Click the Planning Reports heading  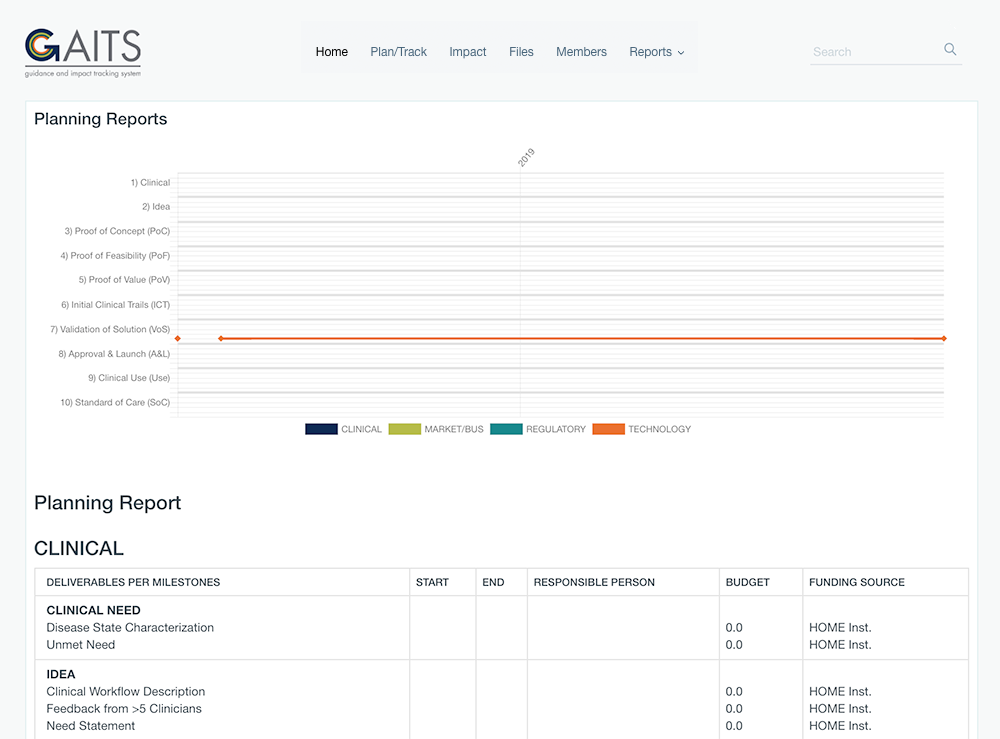click(x=101, y=119)
